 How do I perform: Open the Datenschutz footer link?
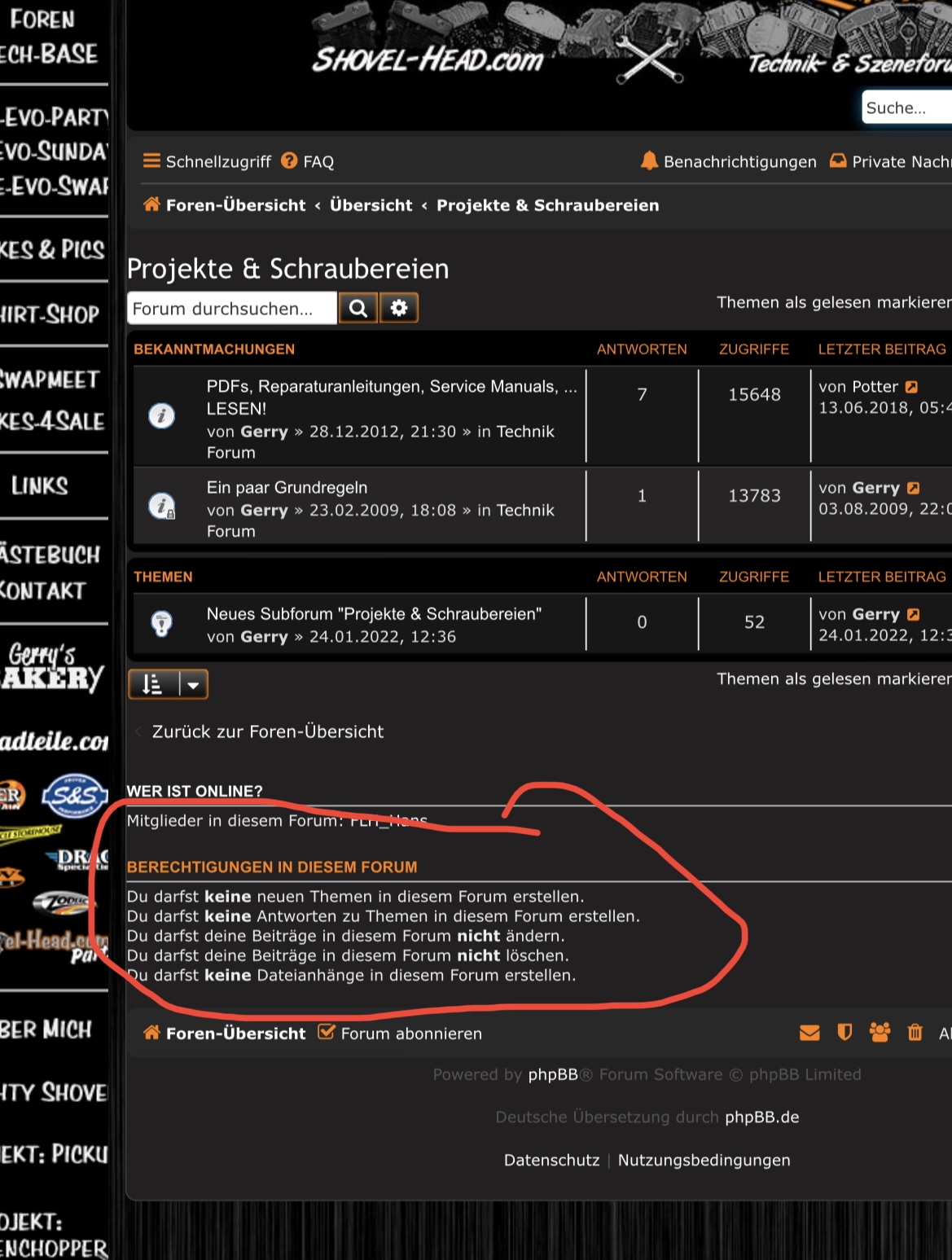(x=551, y=1160)
